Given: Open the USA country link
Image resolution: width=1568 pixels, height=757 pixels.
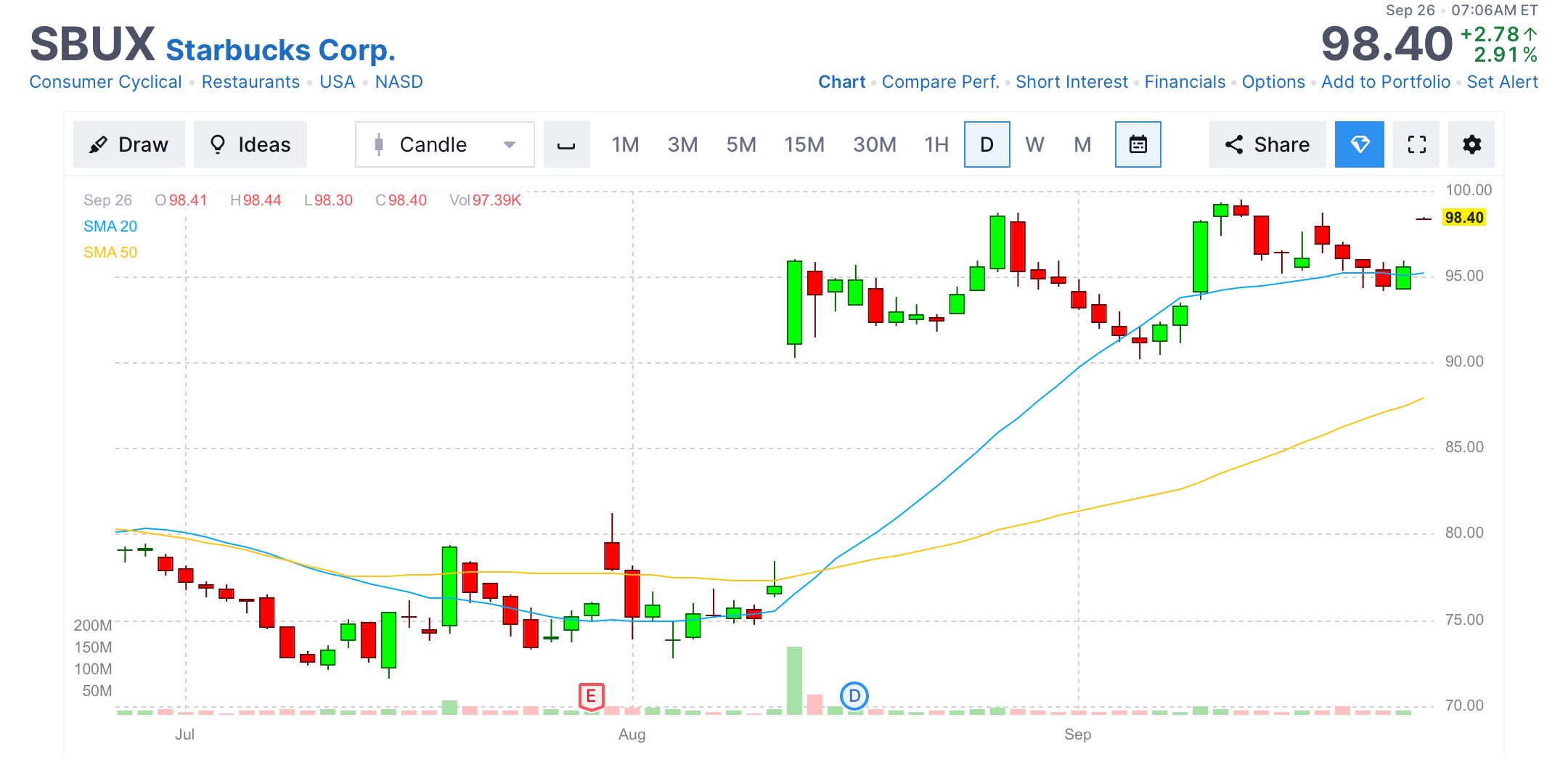Looking at the screenshot, I should pos(338,82).
